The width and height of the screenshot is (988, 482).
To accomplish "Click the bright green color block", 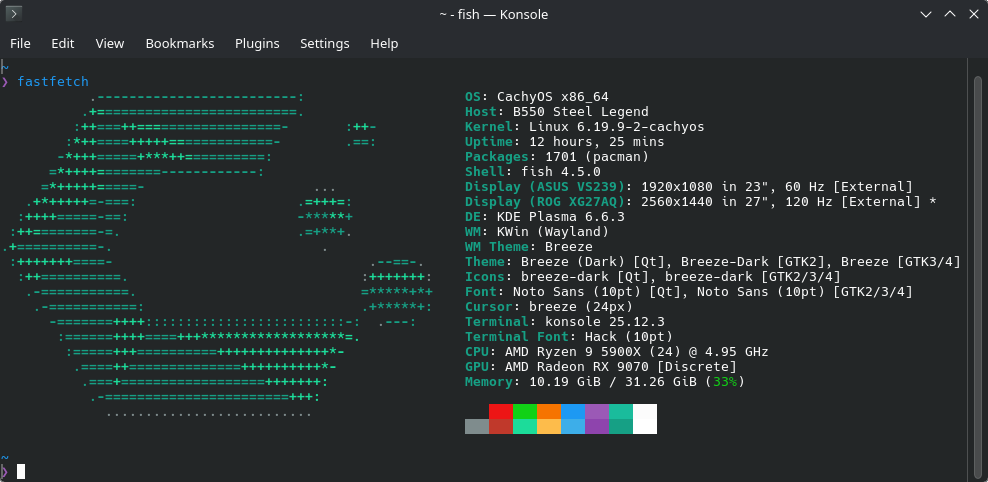I will [x=525, y=411].
